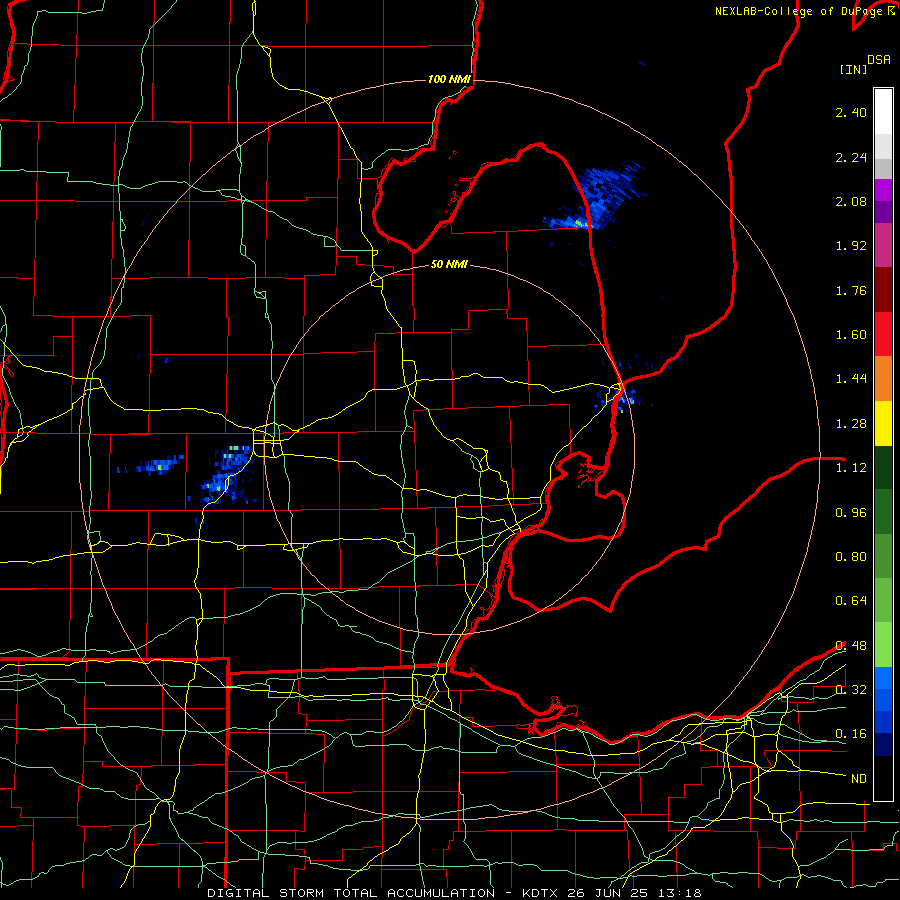The height and width of the screenshot is (900, 900).
Task: Click the elongated blue echo at far west
Action: (152, 464)
